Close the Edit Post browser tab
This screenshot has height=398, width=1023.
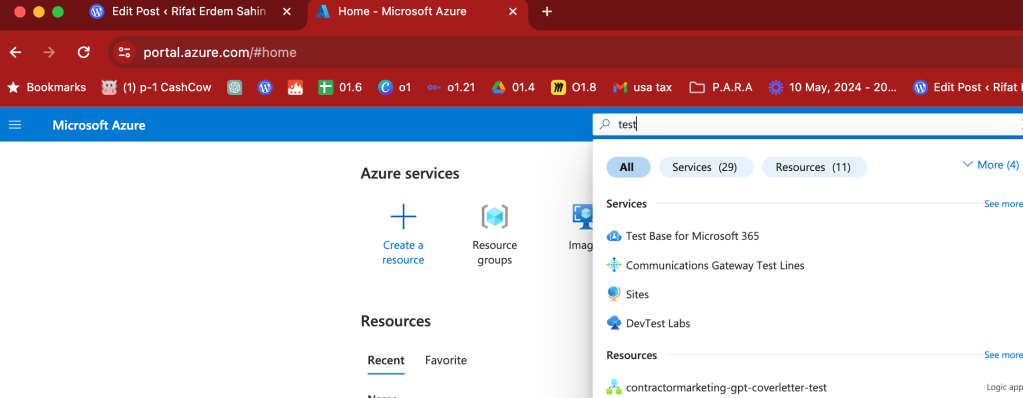(x=286, y=12)
